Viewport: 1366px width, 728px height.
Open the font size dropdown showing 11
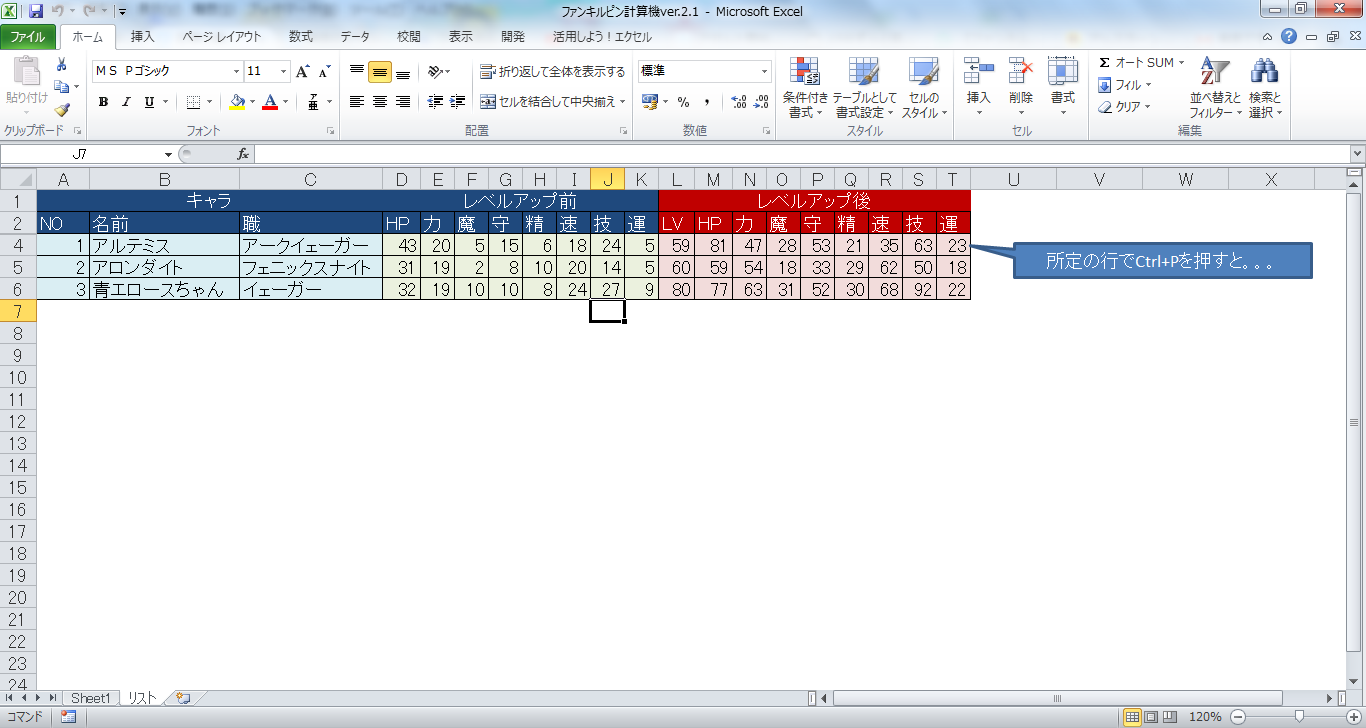(x=284, y=72)
